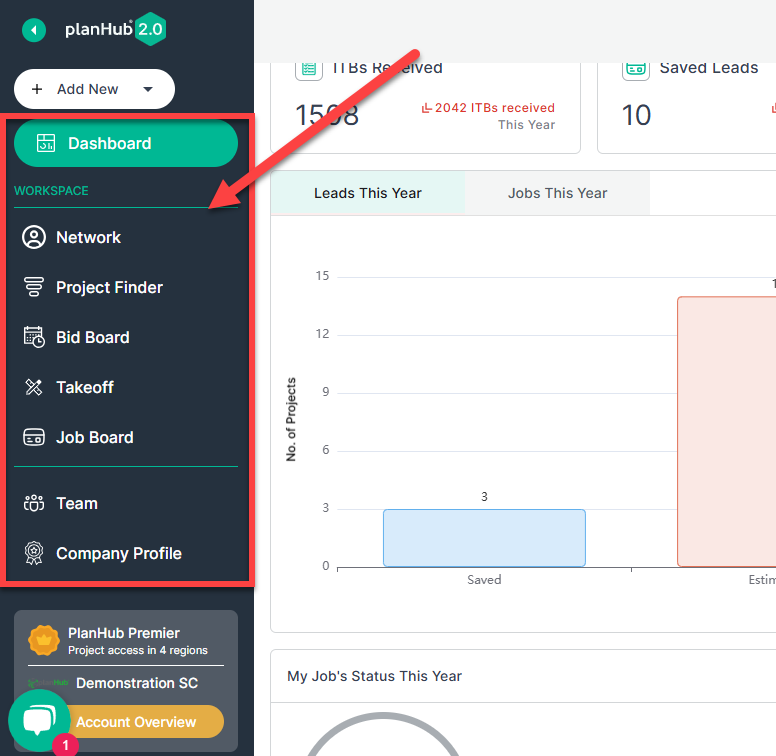Click the pink Estimating bar in chart
Viewport: 776px width, 756px height.
tap(727, 431)
